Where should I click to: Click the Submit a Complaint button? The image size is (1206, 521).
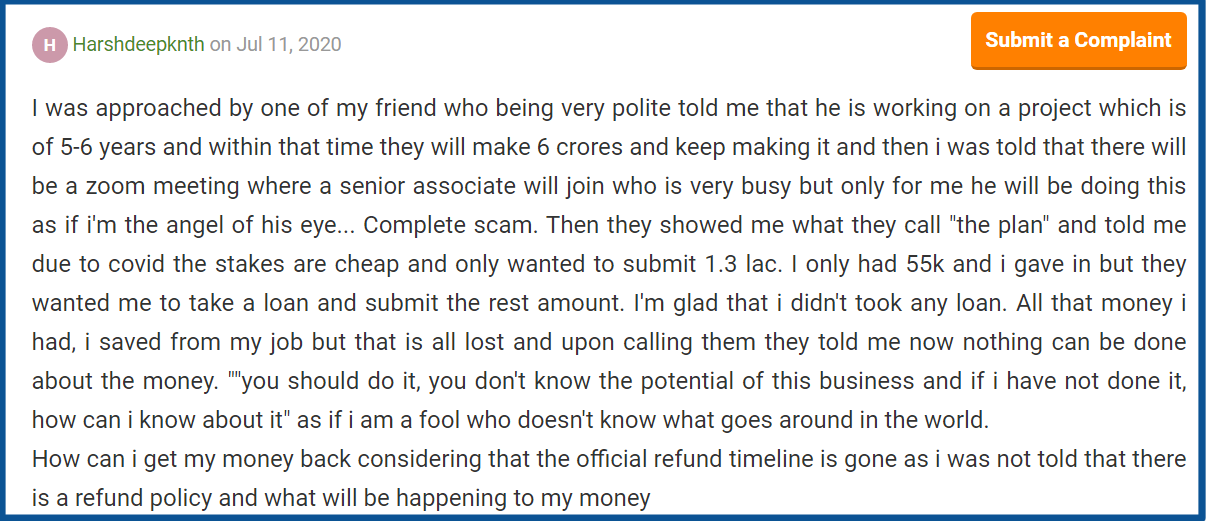(1078, 41)
